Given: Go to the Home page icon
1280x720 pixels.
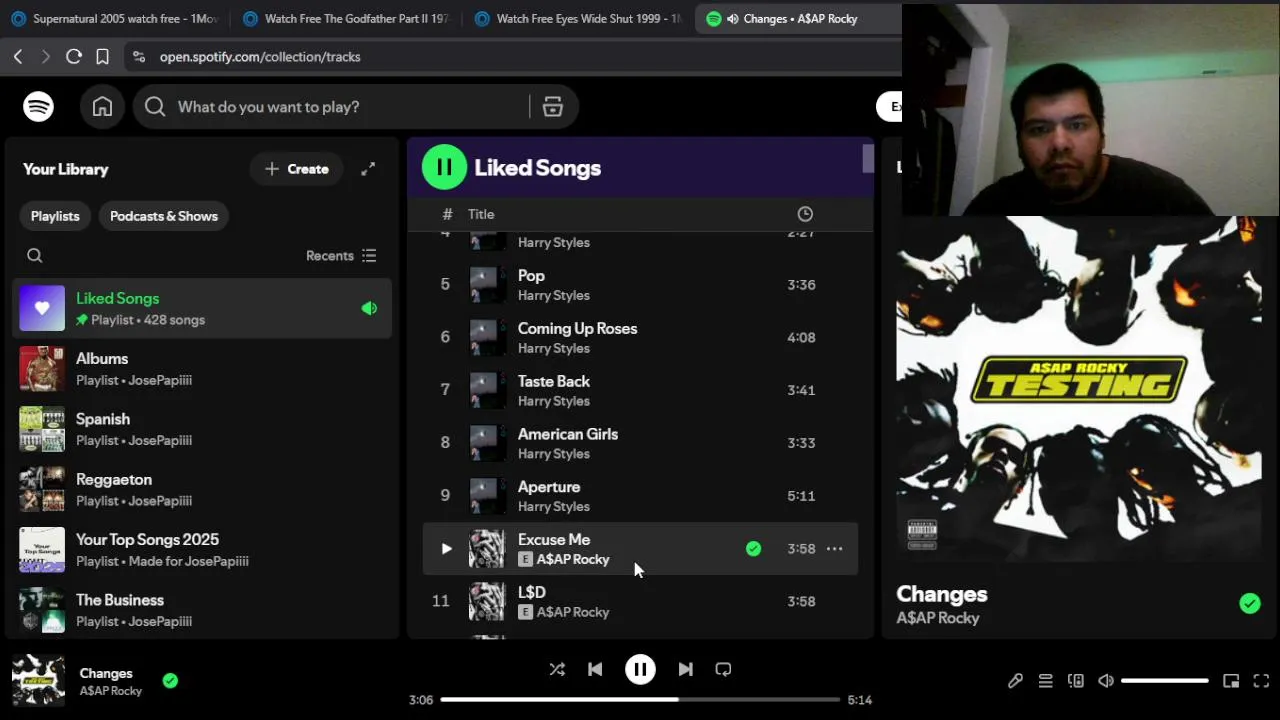Looking at the screenshot, I should (102, 107).
